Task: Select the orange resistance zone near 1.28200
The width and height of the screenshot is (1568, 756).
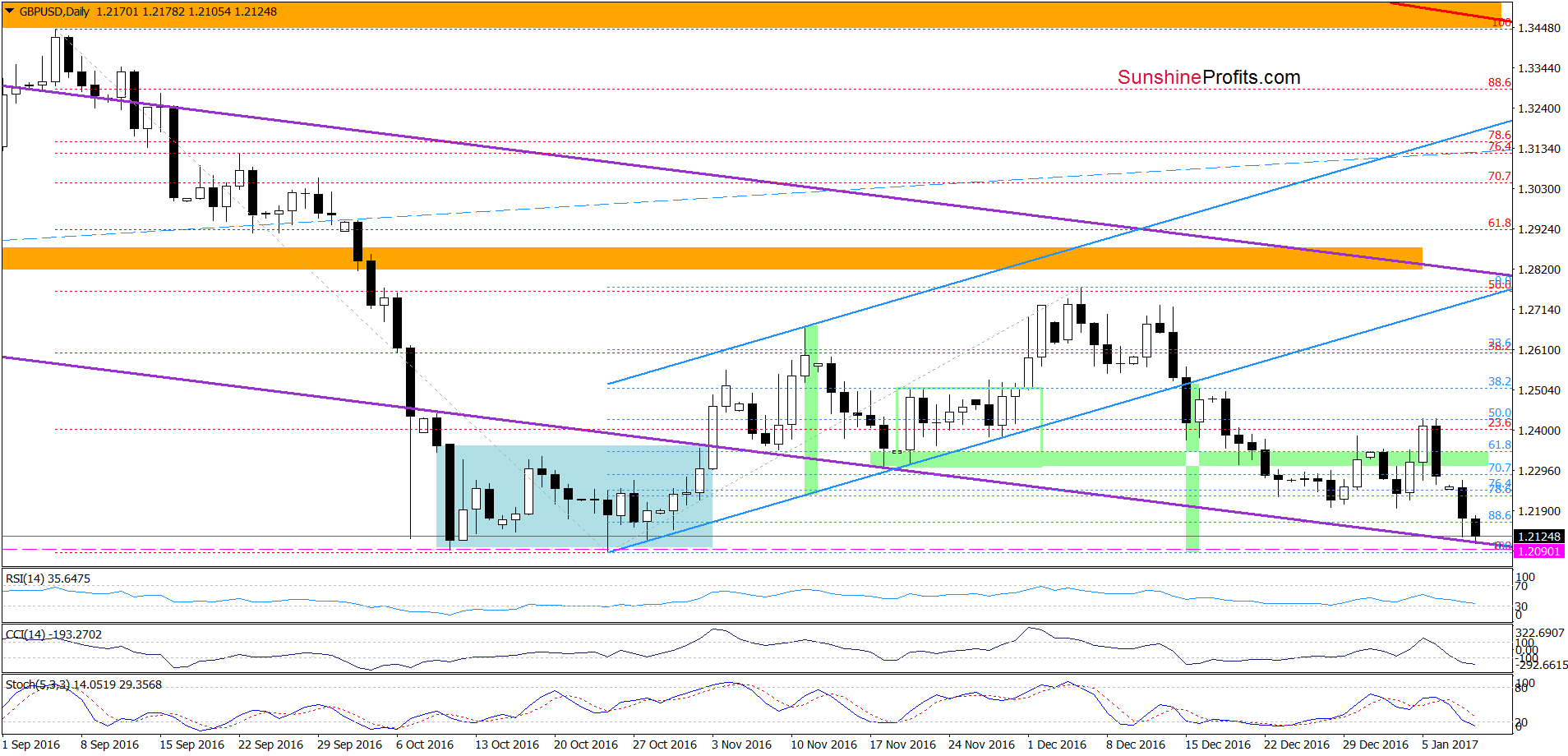Action: pyautogui.click(x=712, y=259)
